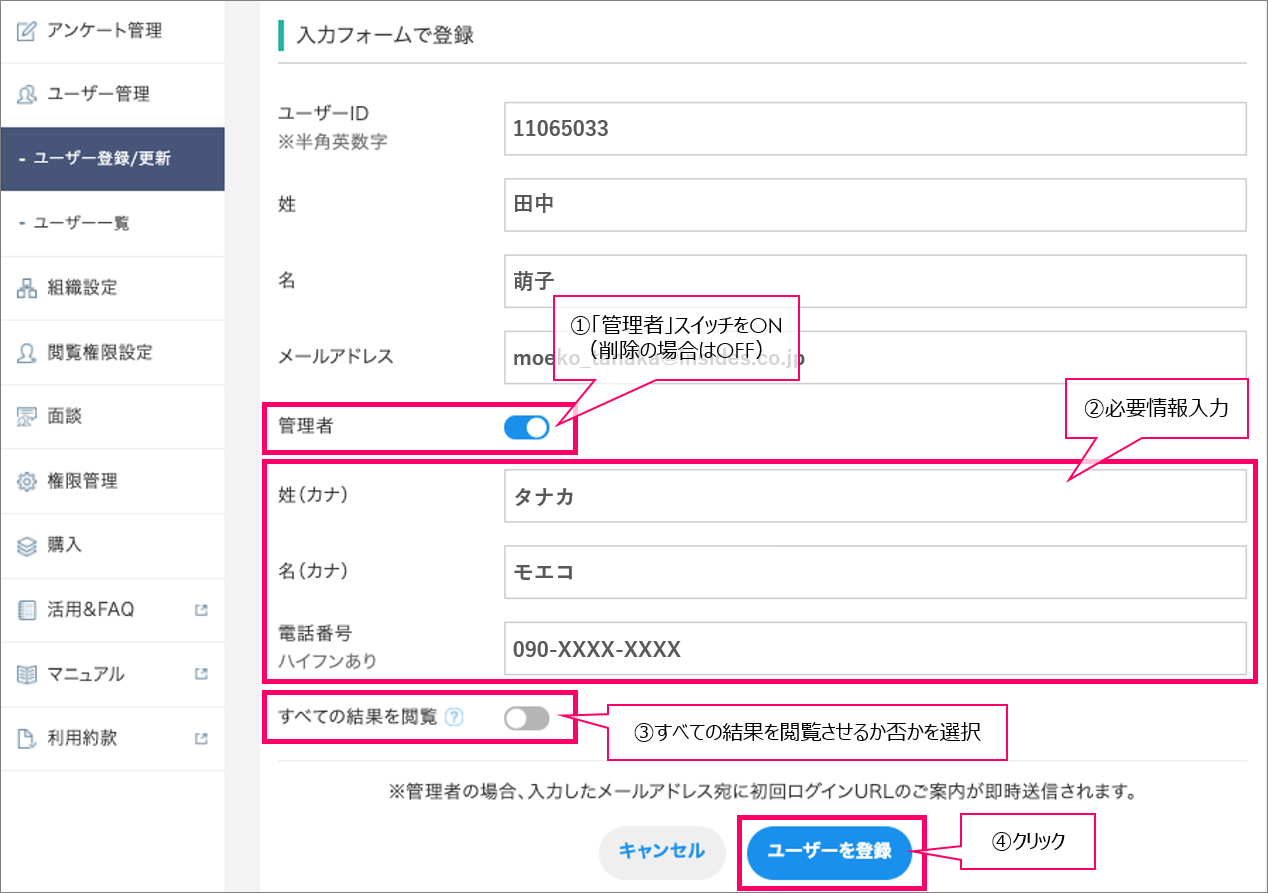1268x893 pixels.
Task: Click the ユーザーID input field
Action: [875, 128]
